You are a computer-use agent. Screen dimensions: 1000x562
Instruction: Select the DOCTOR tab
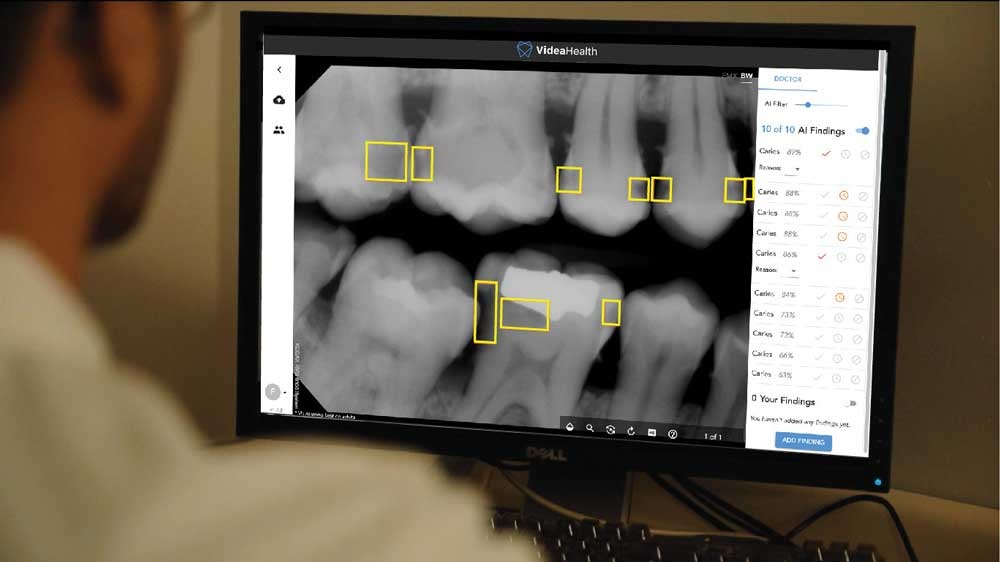[788, 79]
